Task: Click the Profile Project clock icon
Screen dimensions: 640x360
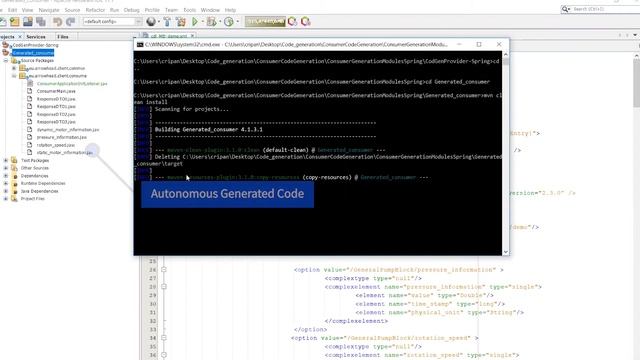Action: 229,22
